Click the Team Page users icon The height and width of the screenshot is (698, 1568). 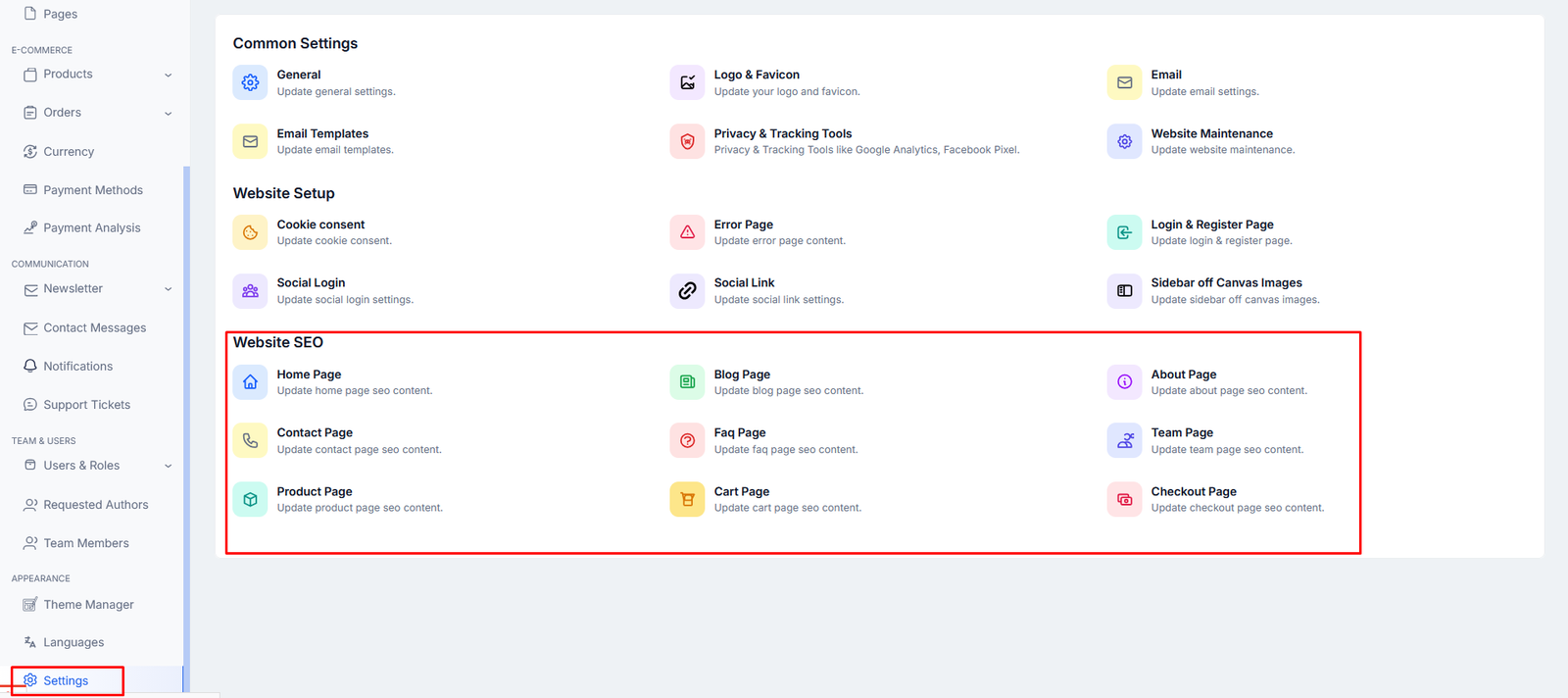1124,440
